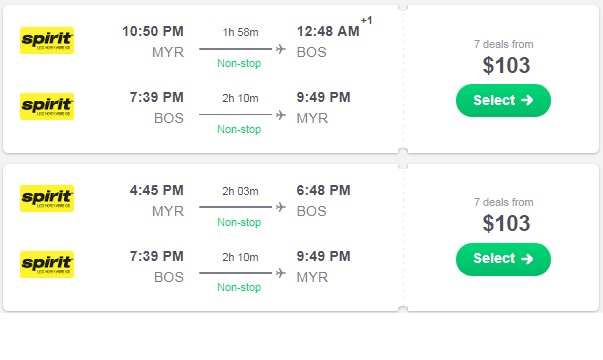Image resolution: width=603 pixels, height=360 pixels.
Task: Click the 6:48 PM BOS arrival time
Action: 323,190
